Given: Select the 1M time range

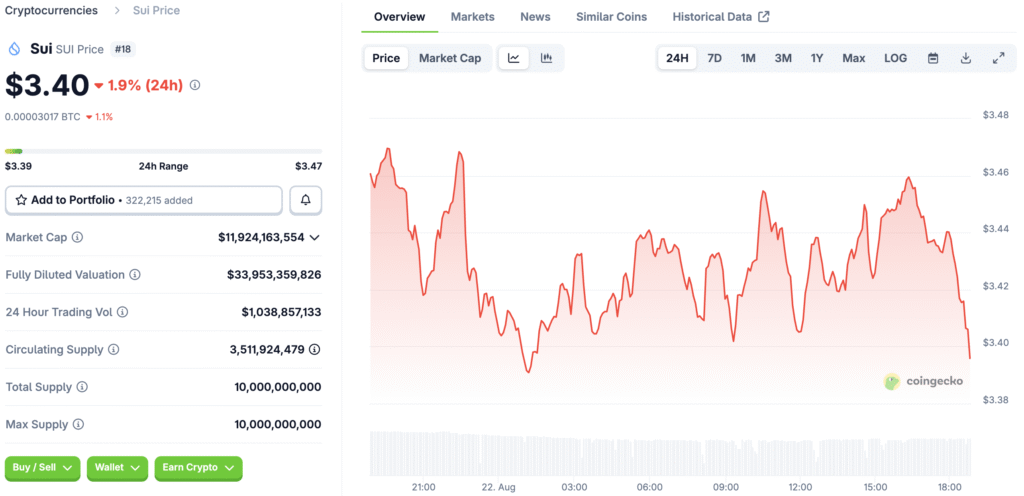Looking at the screenshot, I should tap(748, 58).
